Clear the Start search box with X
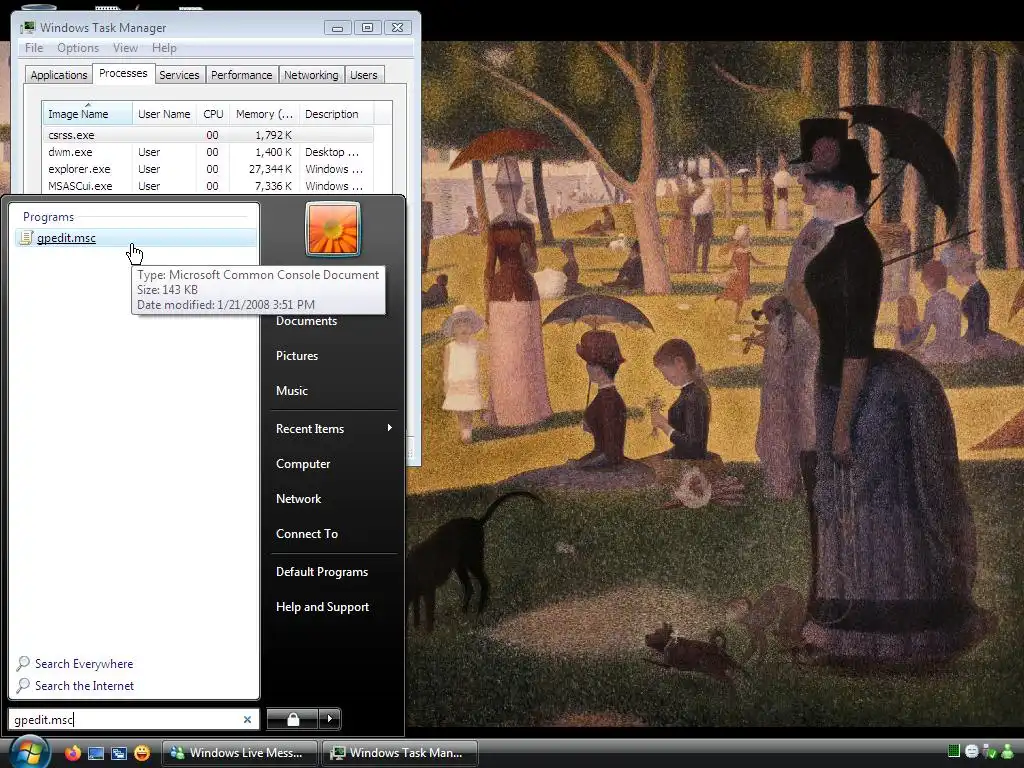 coord(248,719)
